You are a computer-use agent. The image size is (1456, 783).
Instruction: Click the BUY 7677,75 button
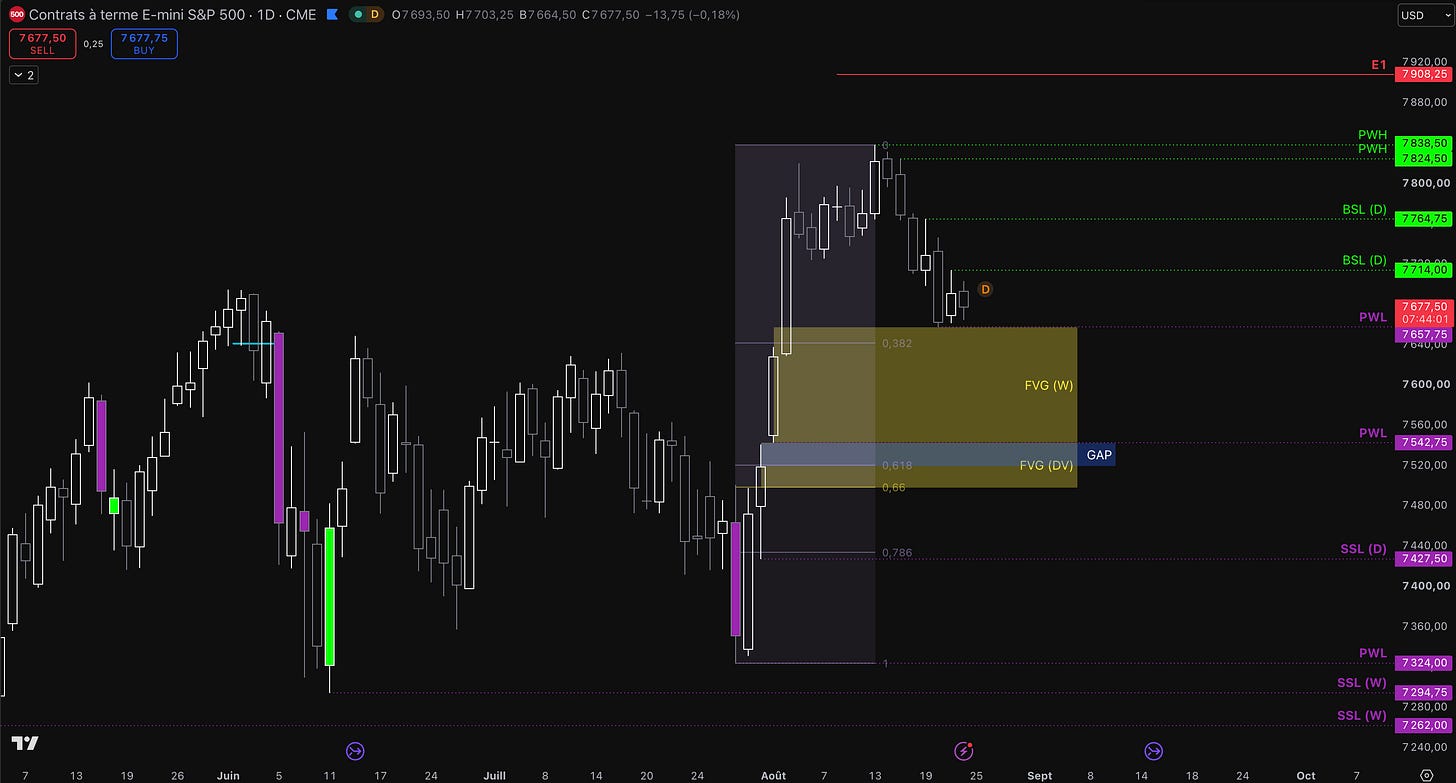[x=144, y=43]
